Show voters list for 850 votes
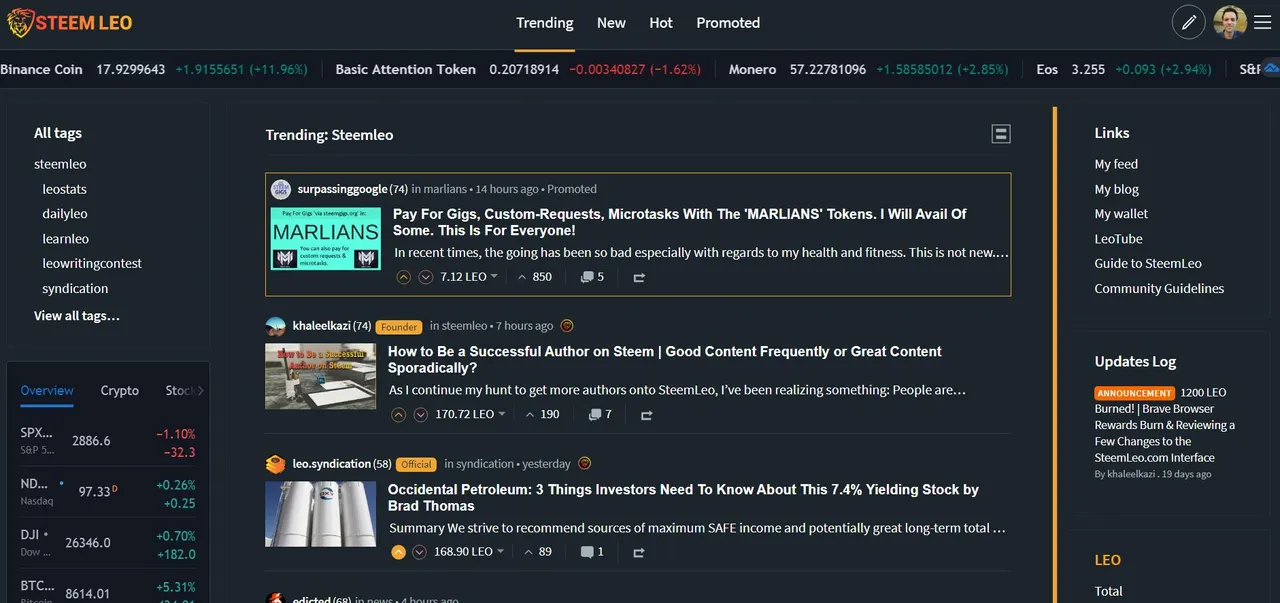 (534, 277)
